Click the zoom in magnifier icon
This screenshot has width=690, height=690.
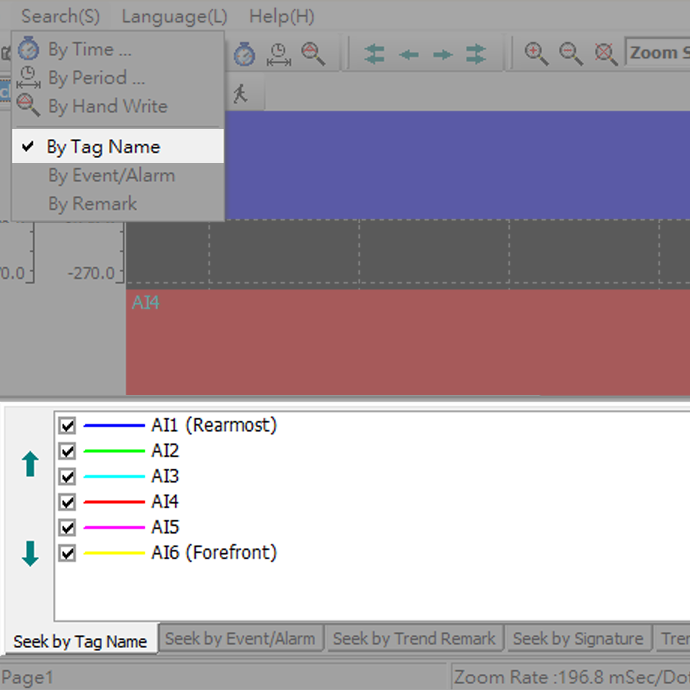(x=537, y=54)
